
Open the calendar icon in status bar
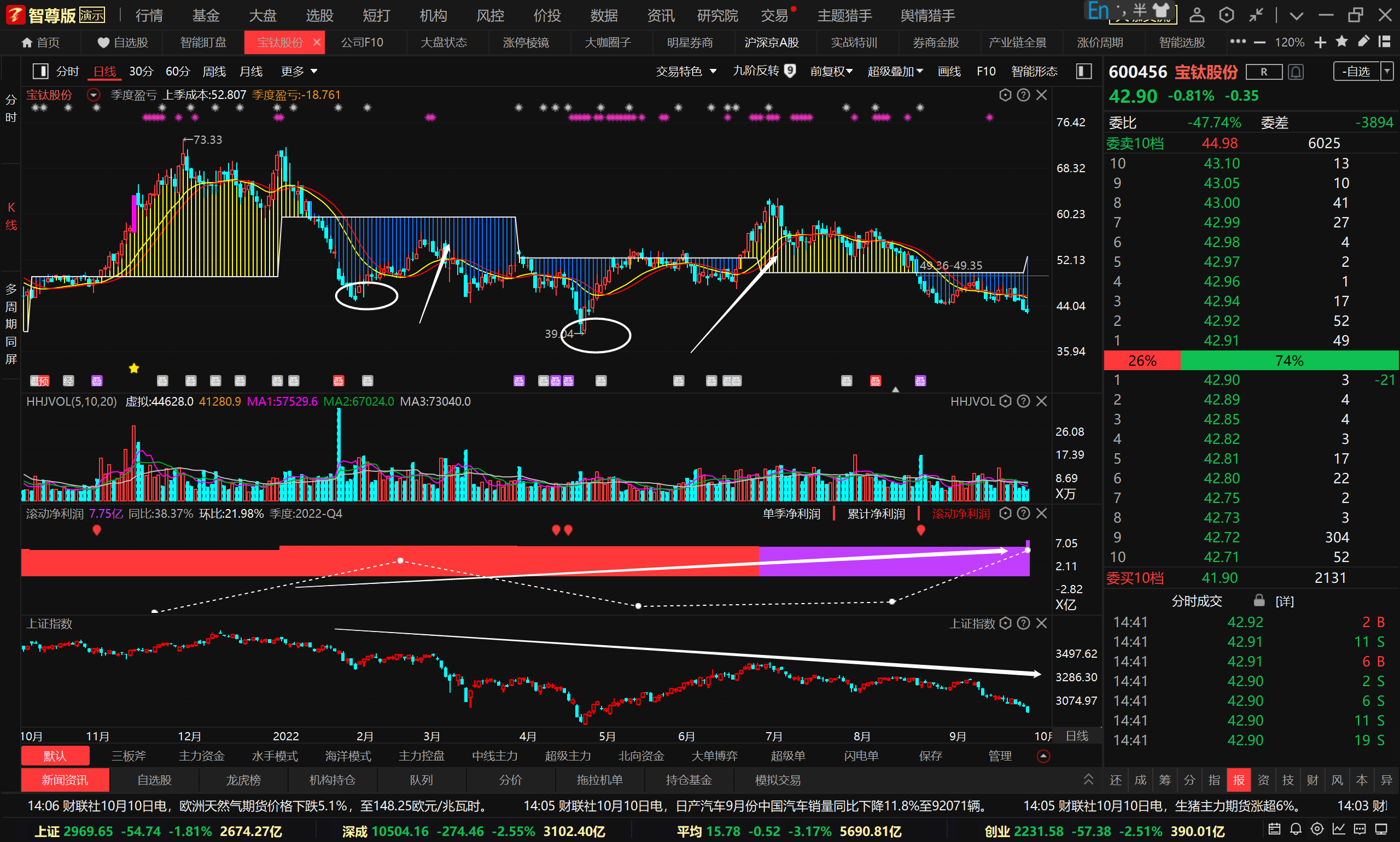1274,829
